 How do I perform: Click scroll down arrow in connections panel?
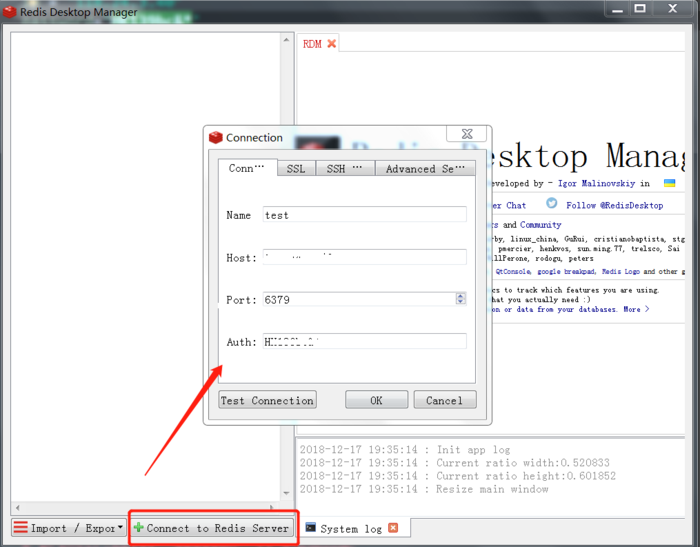coord(286,493)
